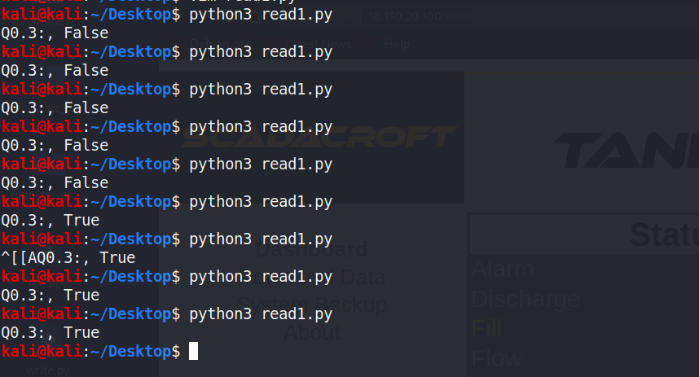This screenshot has width=699, height=377.
Task: Click the SCADACROFT logo behind the terminal
Action: tap(318, 138)
